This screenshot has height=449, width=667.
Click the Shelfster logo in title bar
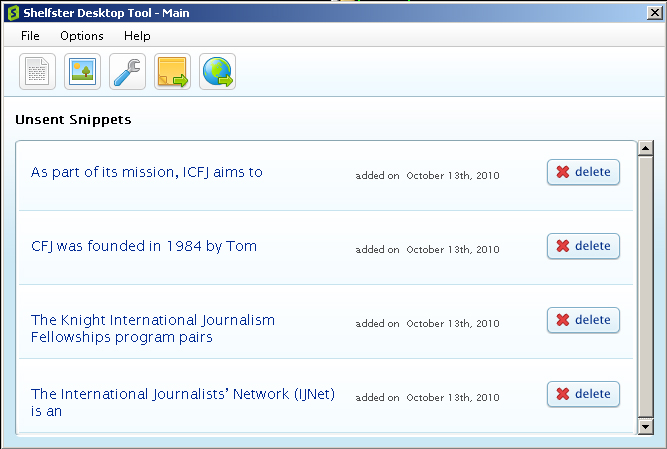(13, 13)
